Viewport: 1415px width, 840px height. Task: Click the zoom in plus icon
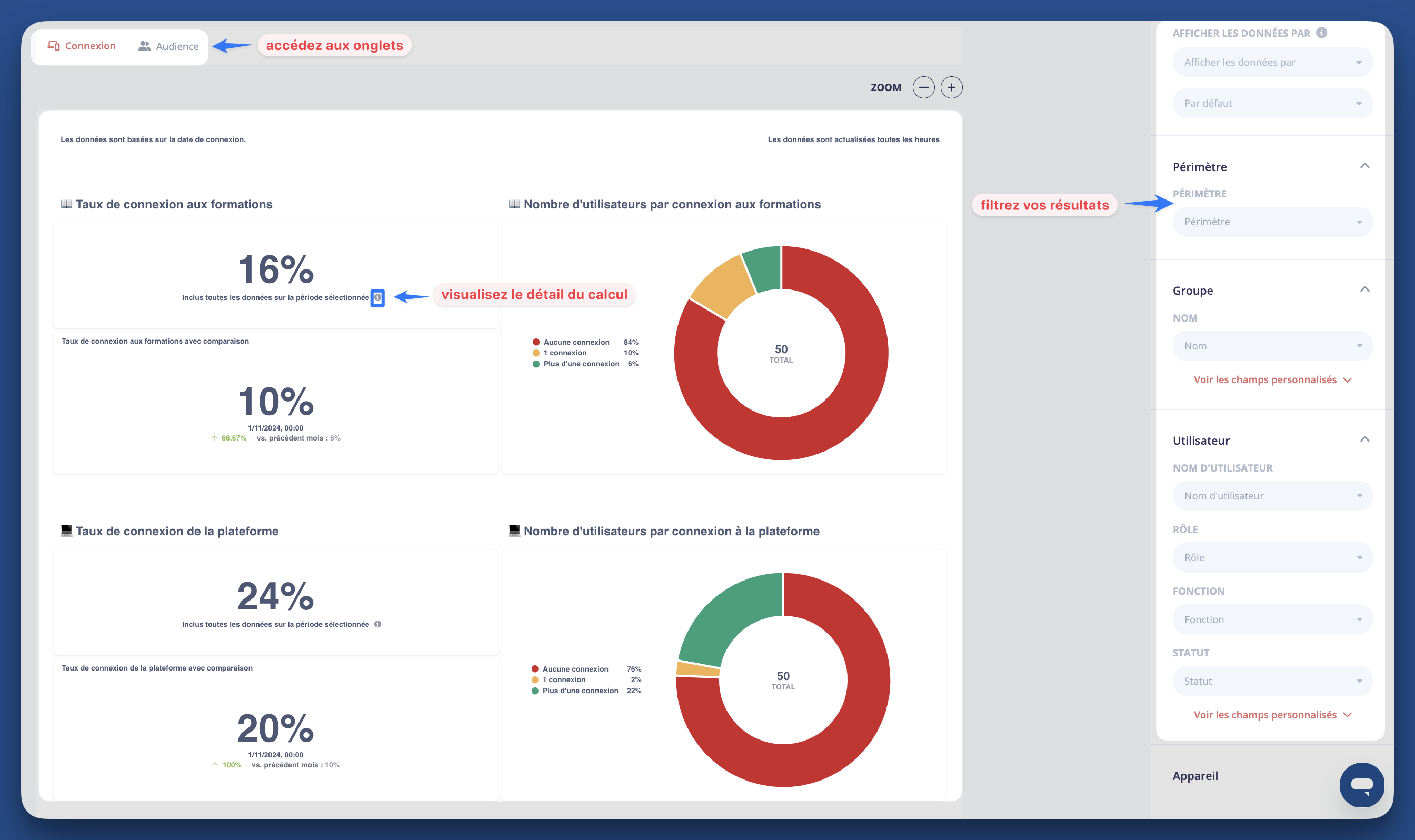point(951,87)
